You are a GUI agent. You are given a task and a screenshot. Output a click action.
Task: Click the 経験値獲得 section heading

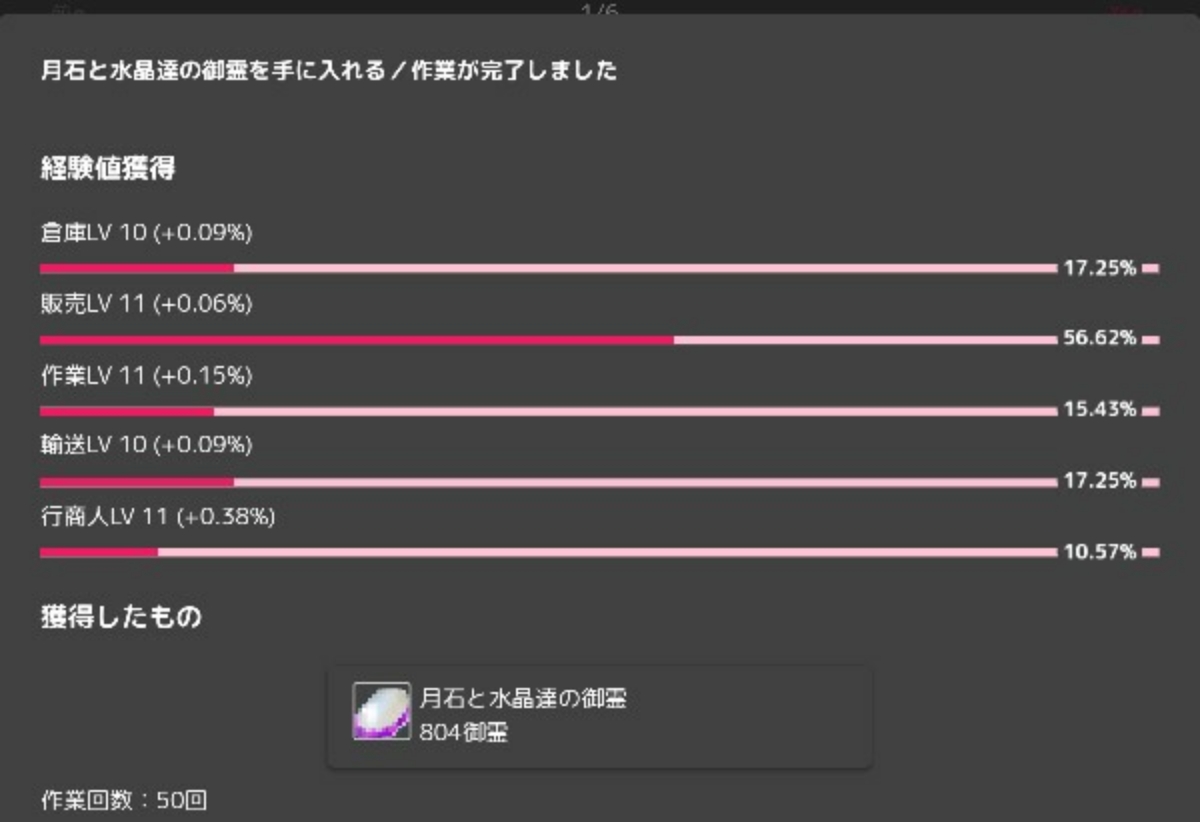108,168
